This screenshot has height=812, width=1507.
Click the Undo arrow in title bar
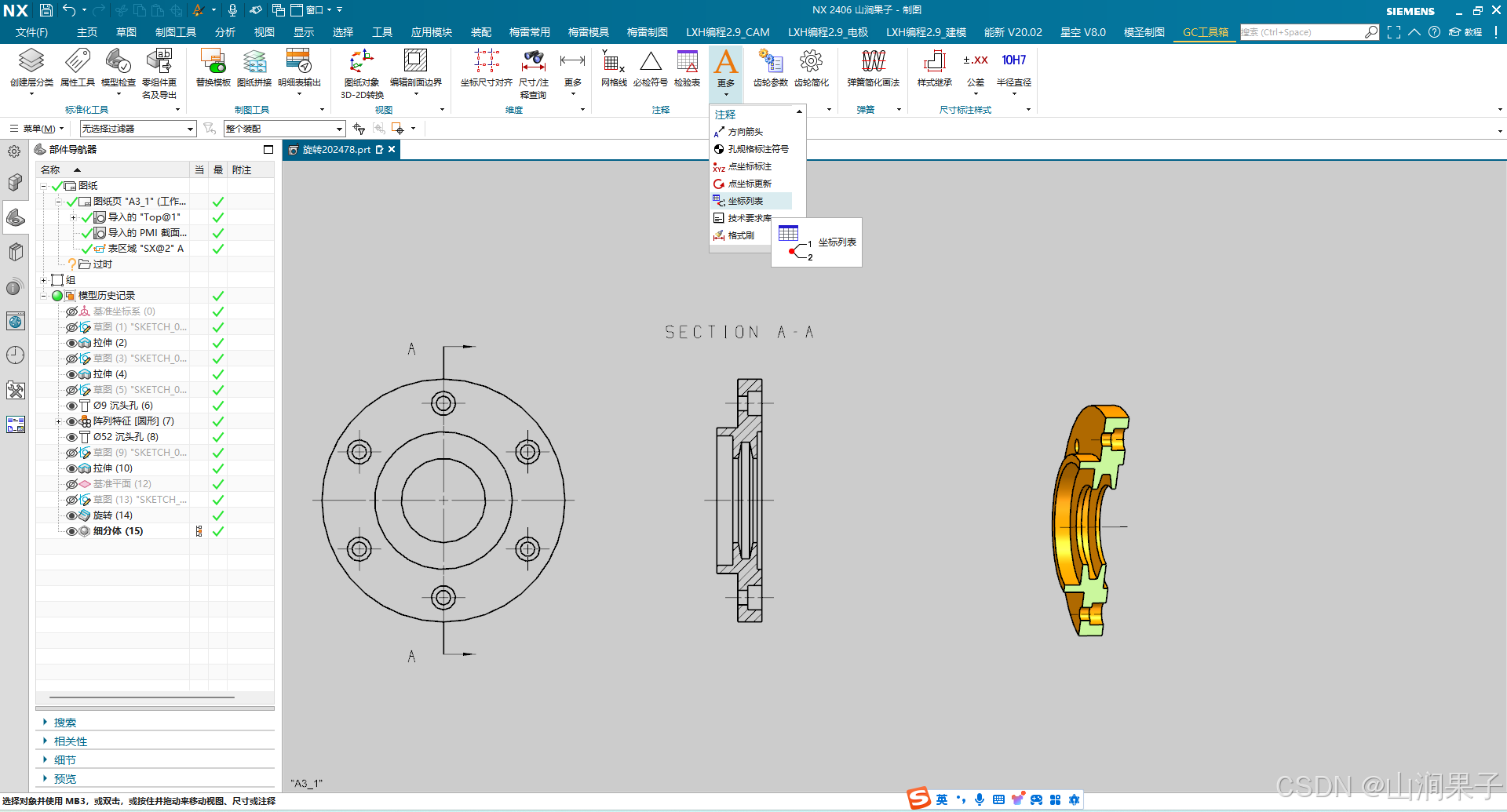pos(69,10)
